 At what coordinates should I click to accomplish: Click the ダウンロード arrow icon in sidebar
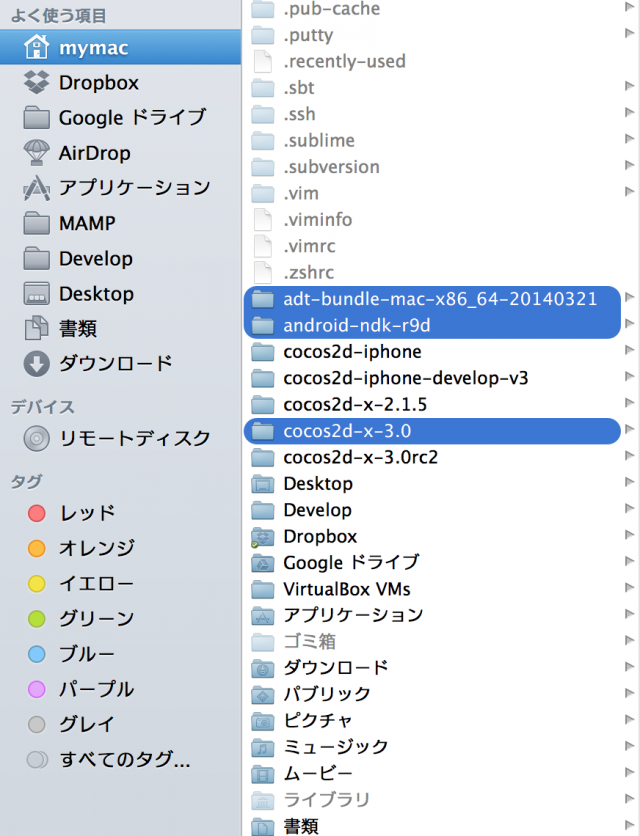coord(36,364)
